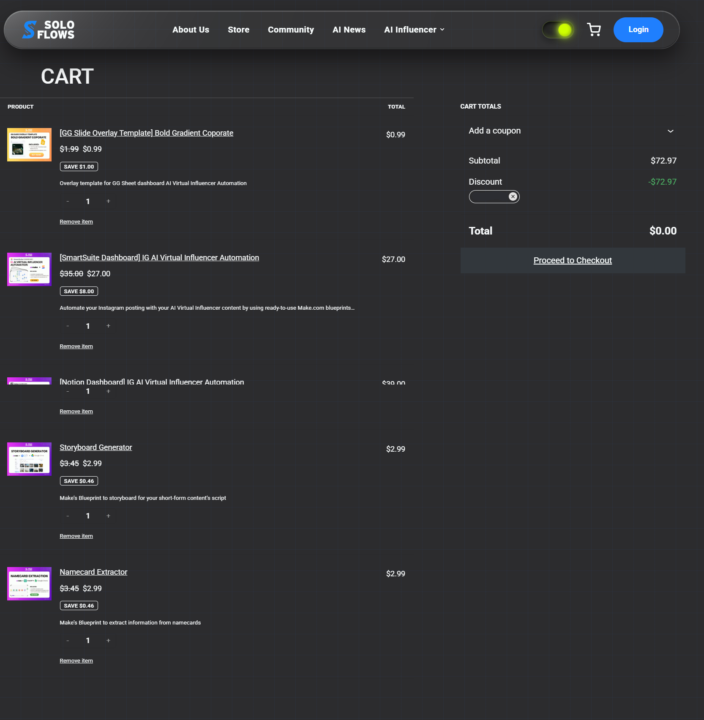Screen dimensions: 704x720
Task: Go to the Store page
Action: point(238,30)
